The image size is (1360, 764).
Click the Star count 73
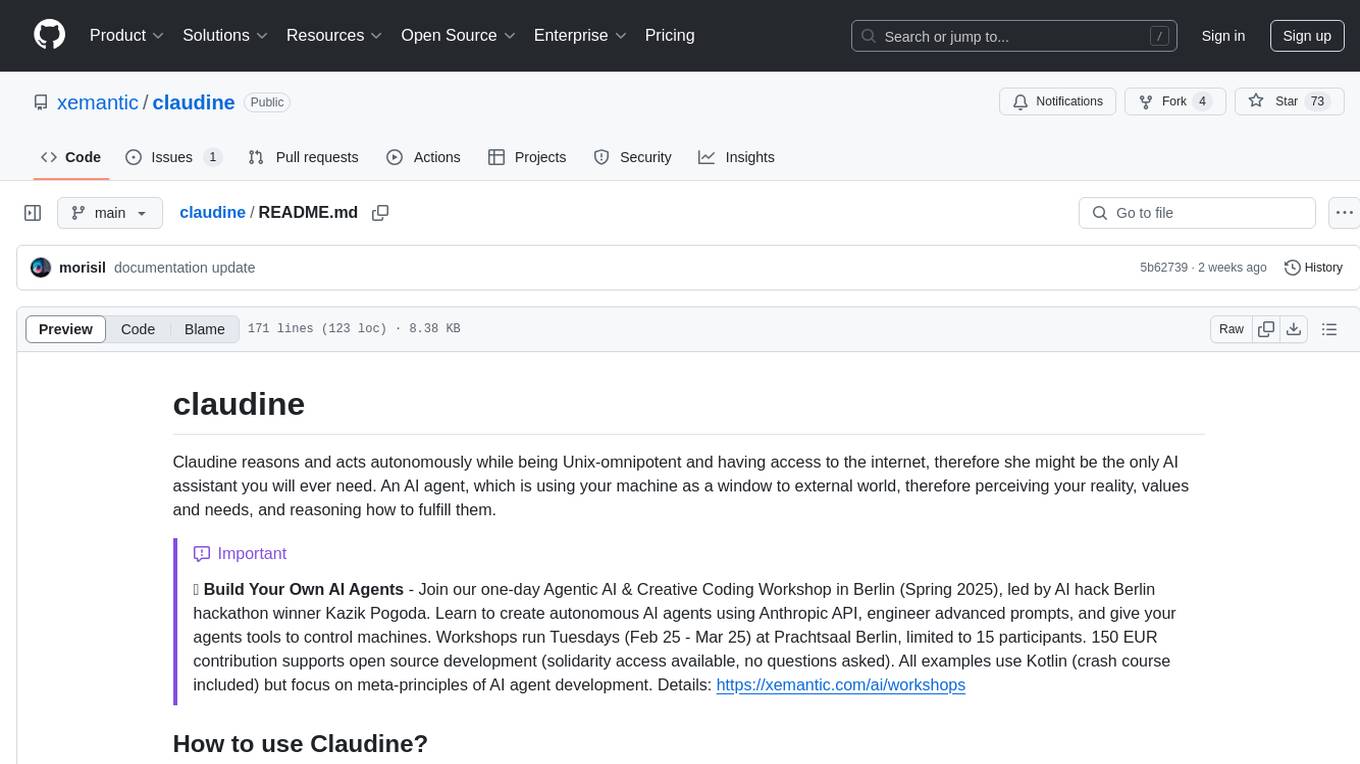[1318, 101]
